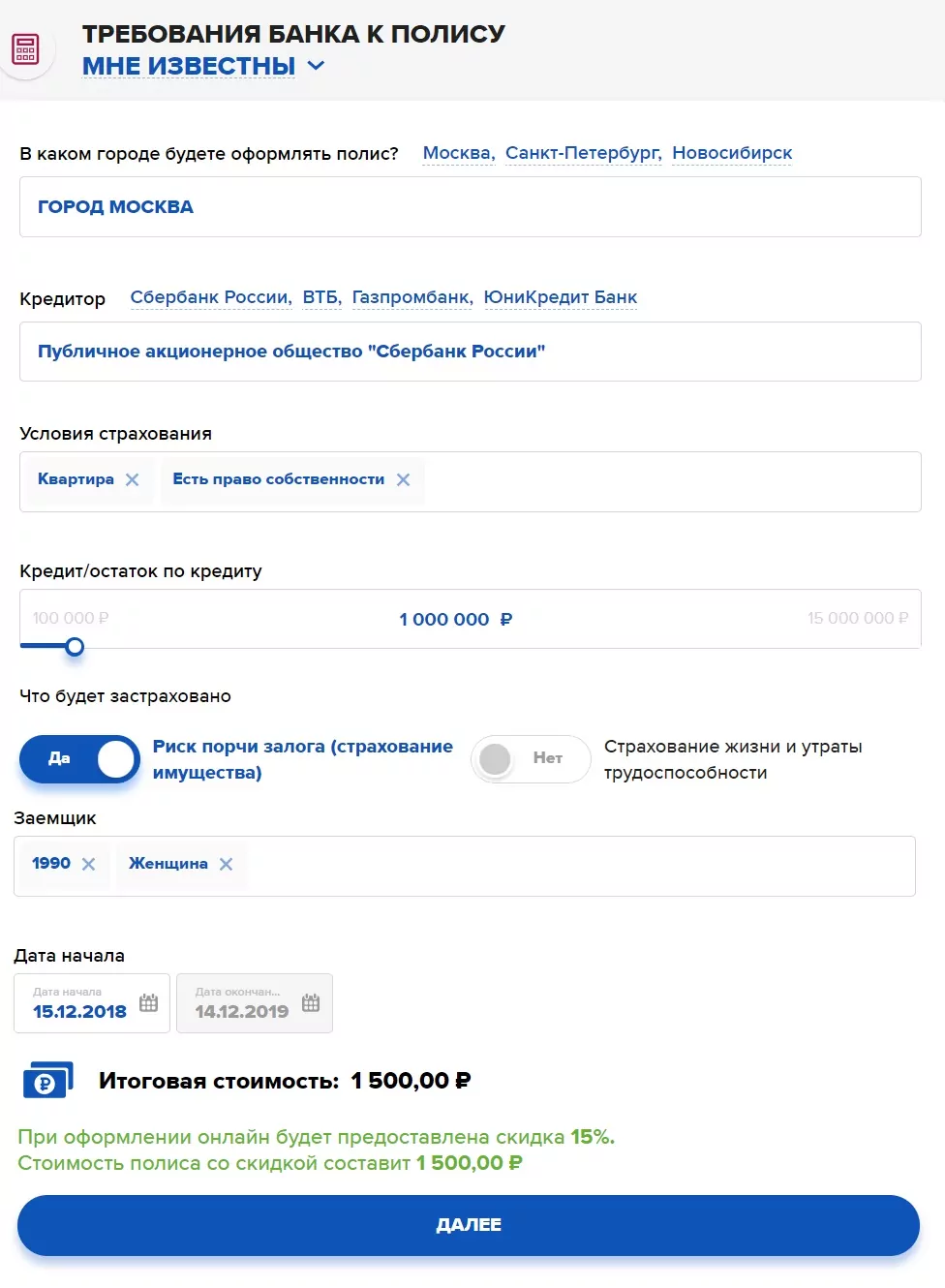Remove the Квартира tag

coord(133,479)
